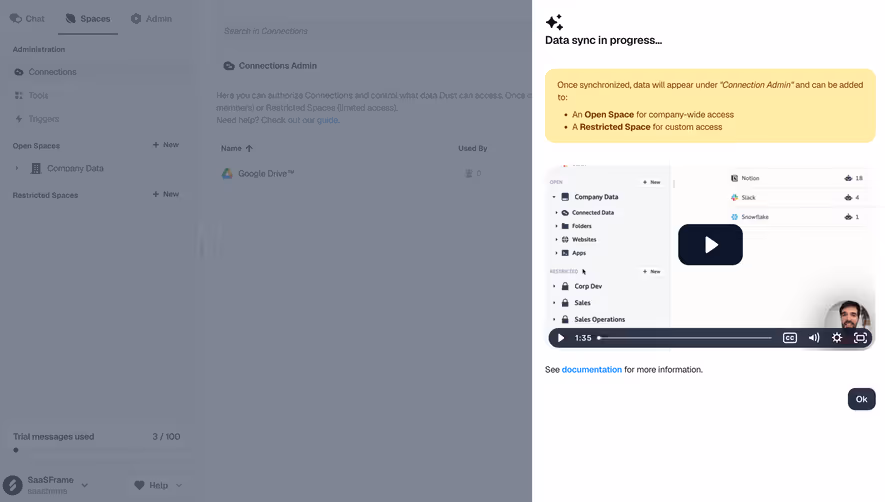The image size is (885, 502).
Task: Click the Google Drive logo icon
Action: tap(227, 173)
